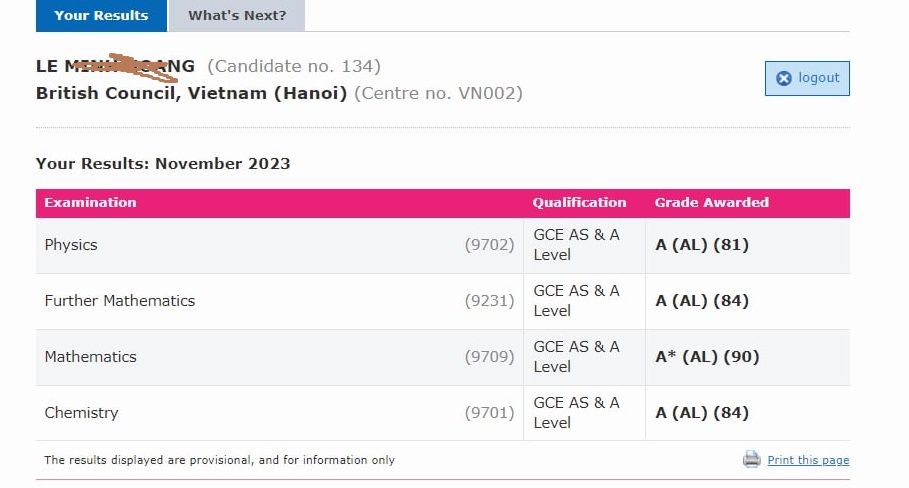Open the Print this page link
Screen dimensions: 909x488
tap(808, 460)
